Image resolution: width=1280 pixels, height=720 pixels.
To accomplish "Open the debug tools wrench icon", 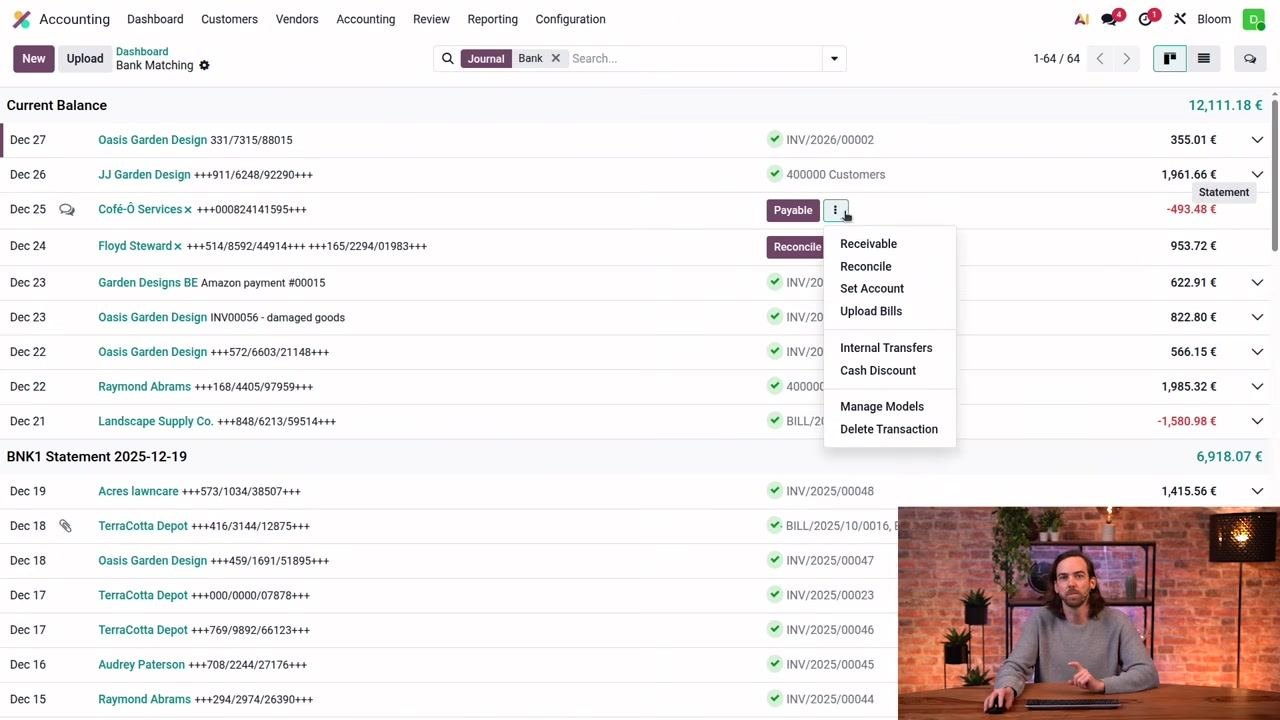I will (1180, 19).
